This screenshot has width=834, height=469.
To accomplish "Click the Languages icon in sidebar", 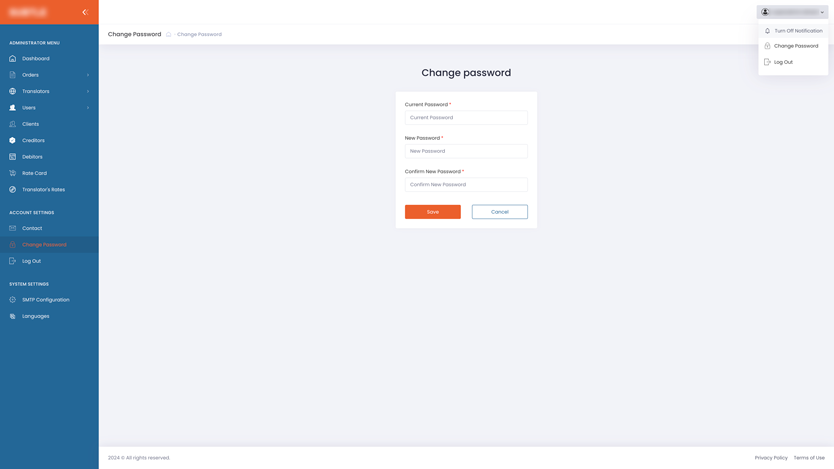I will 13,316.
